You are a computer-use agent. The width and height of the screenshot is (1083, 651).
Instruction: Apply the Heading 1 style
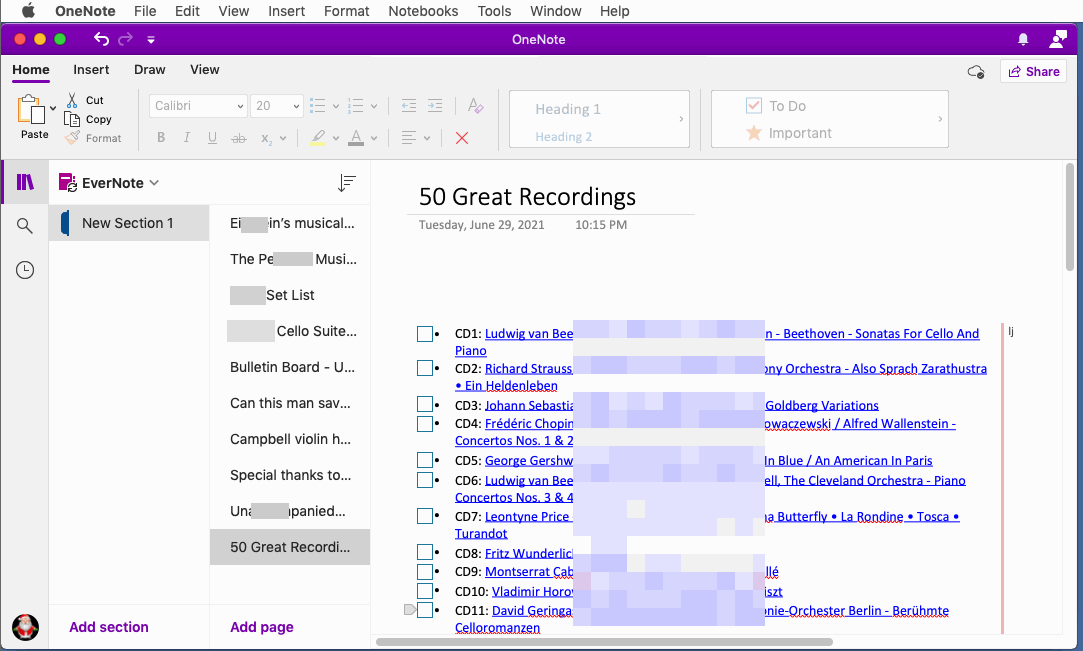[568, 109]
